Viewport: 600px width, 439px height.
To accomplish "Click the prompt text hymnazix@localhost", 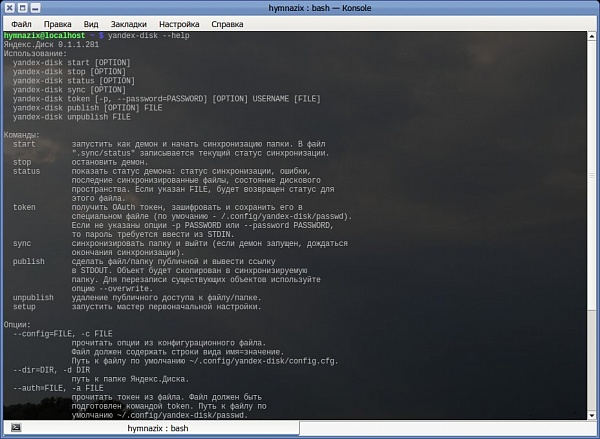I will (44, 36).
